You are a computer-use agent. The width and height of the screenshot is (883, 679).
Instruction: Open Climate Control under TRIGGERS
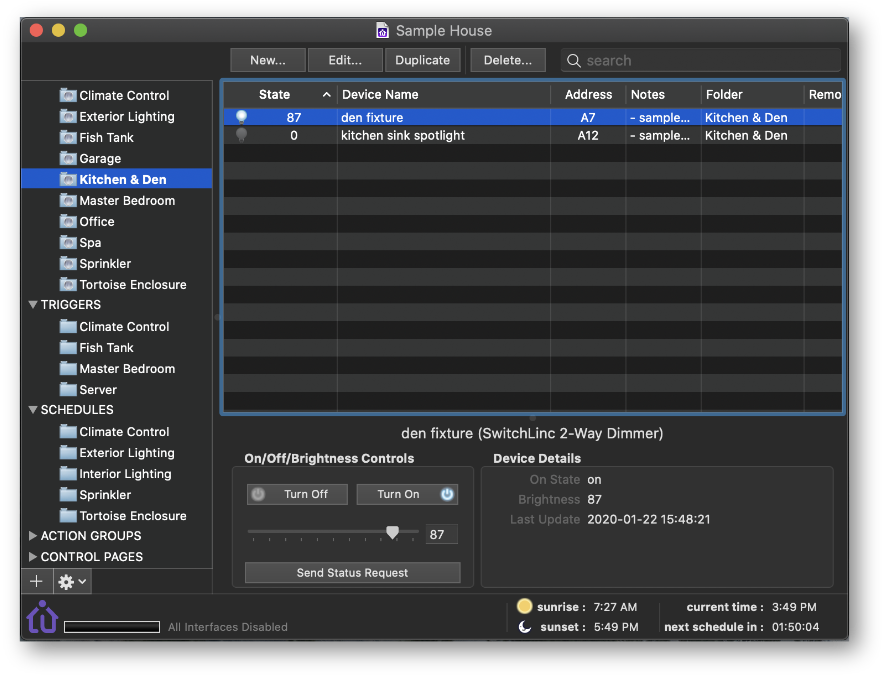pyautogui.click(x=124, y=327)
